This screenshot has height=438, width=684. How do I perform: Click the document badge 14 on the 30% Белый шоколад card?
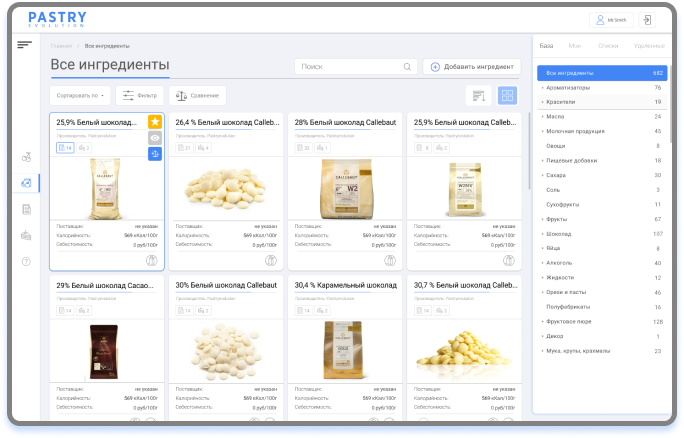[x=185, y=311]
